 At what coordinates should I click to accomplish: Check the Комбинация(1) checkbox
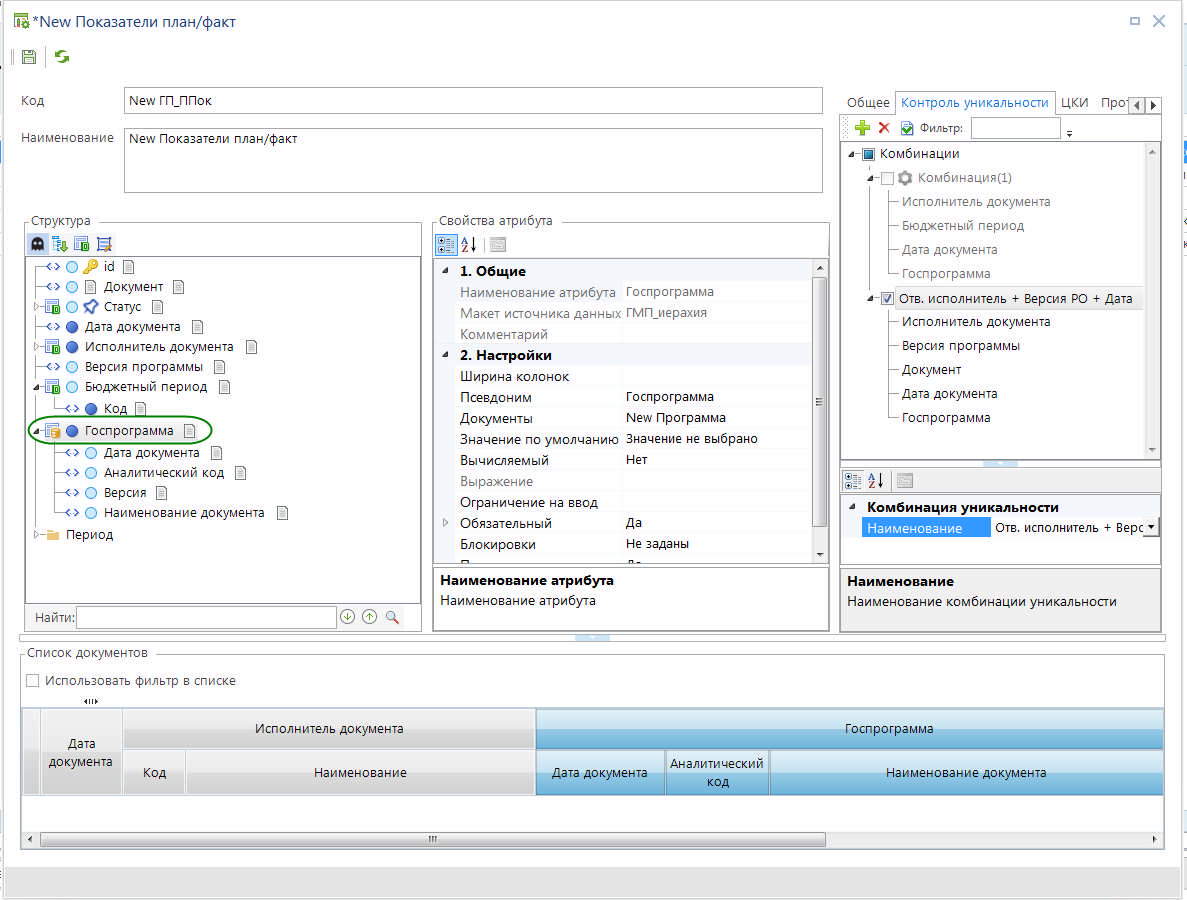pyautogui.click(x=887, y=178)
